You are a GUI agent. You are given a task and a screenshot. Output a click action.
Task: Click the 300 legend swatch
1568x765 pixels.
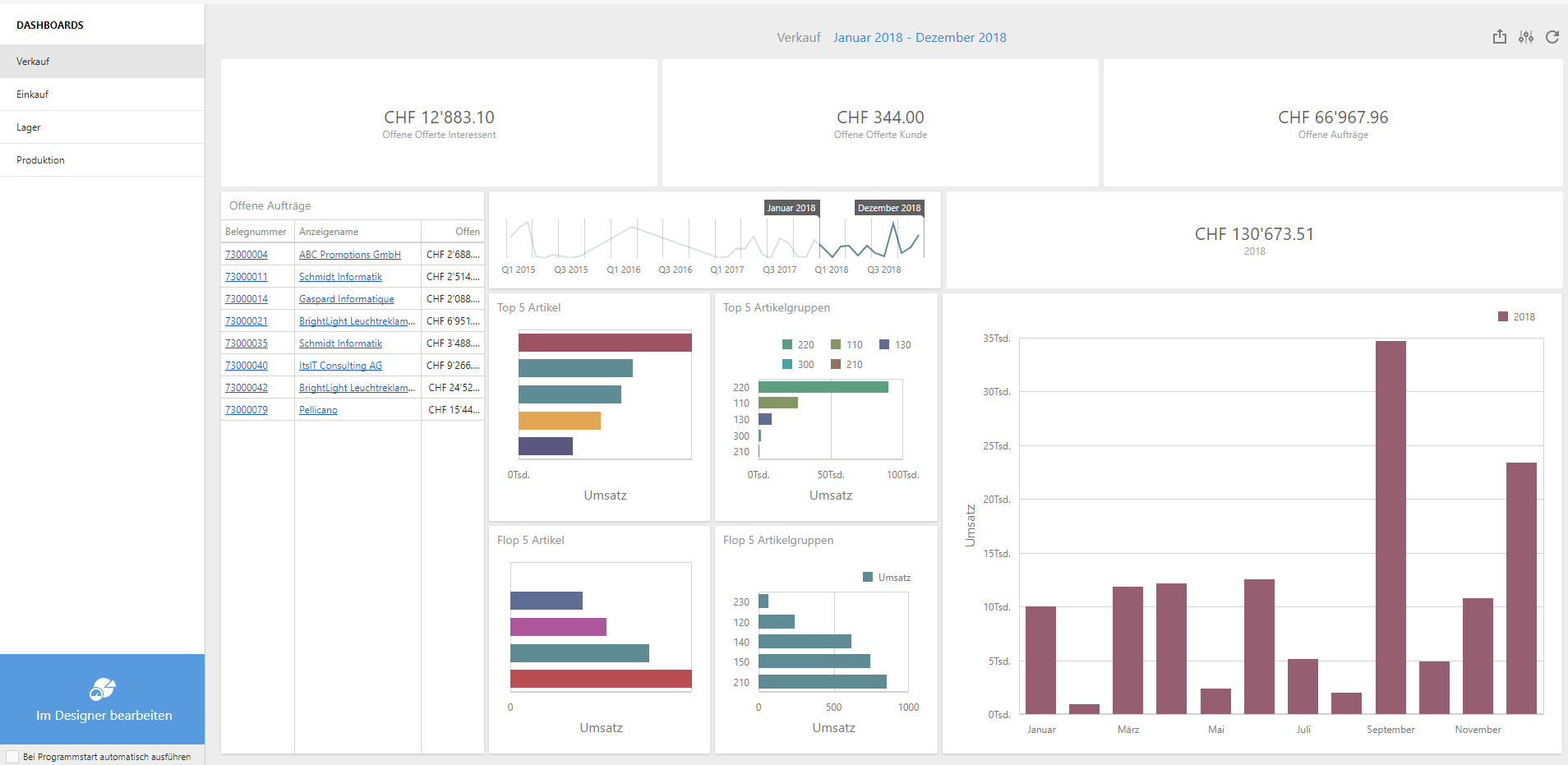[x=787, y=364]
